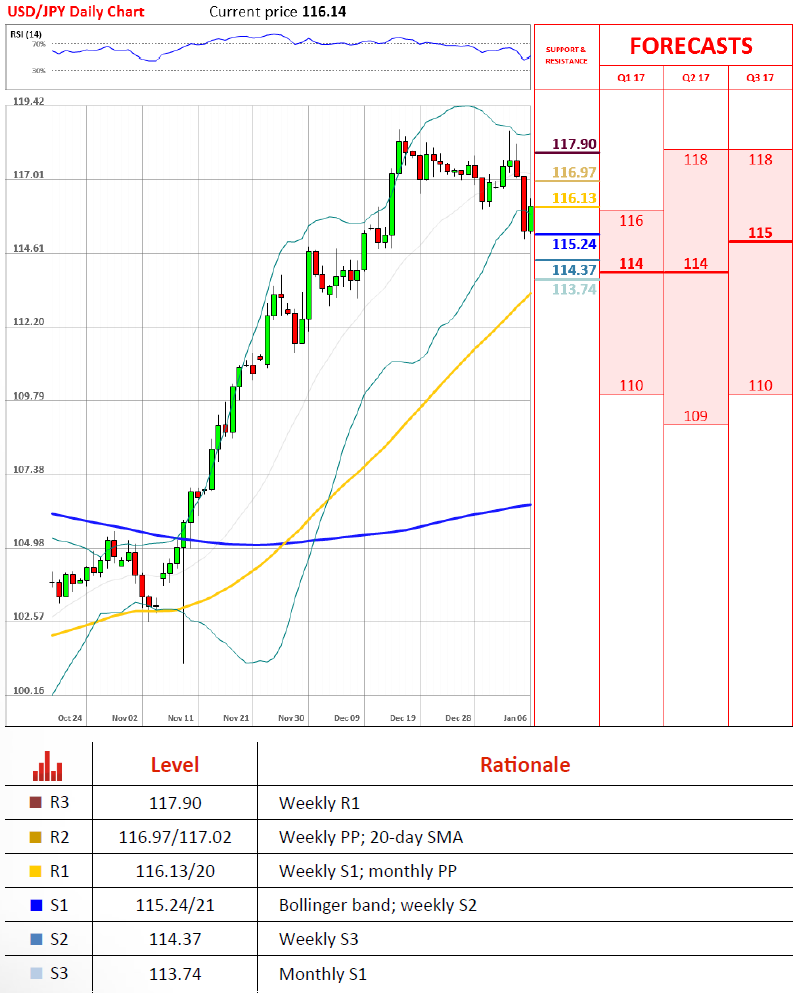Click the 113.74 cell in Level column
This screenshot has width=801, height=993.
point(175,973)
